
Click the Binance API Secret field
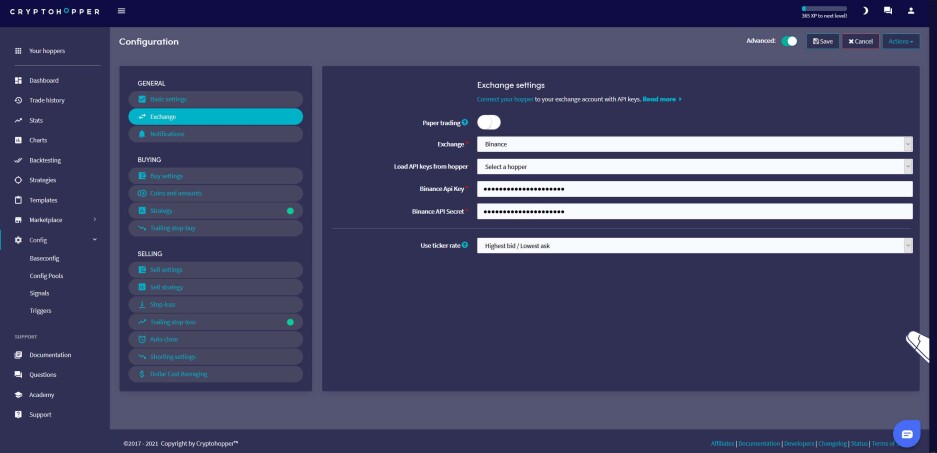pos(695,212)
